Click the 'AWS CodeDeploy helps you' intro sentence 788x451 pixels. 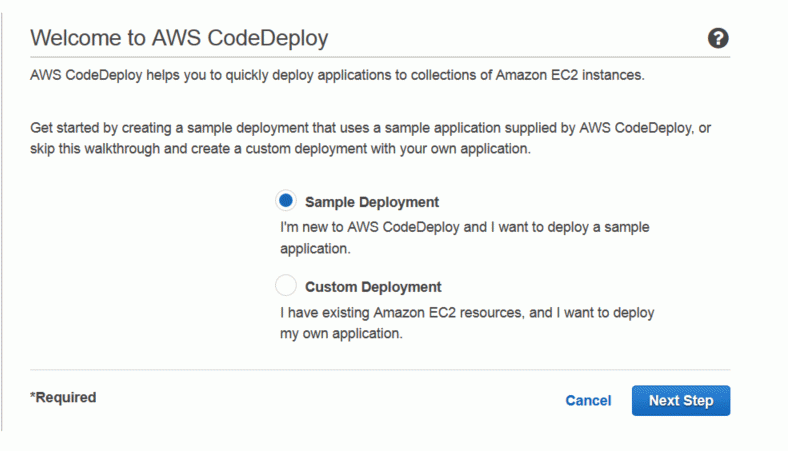(x=337, y=75)
